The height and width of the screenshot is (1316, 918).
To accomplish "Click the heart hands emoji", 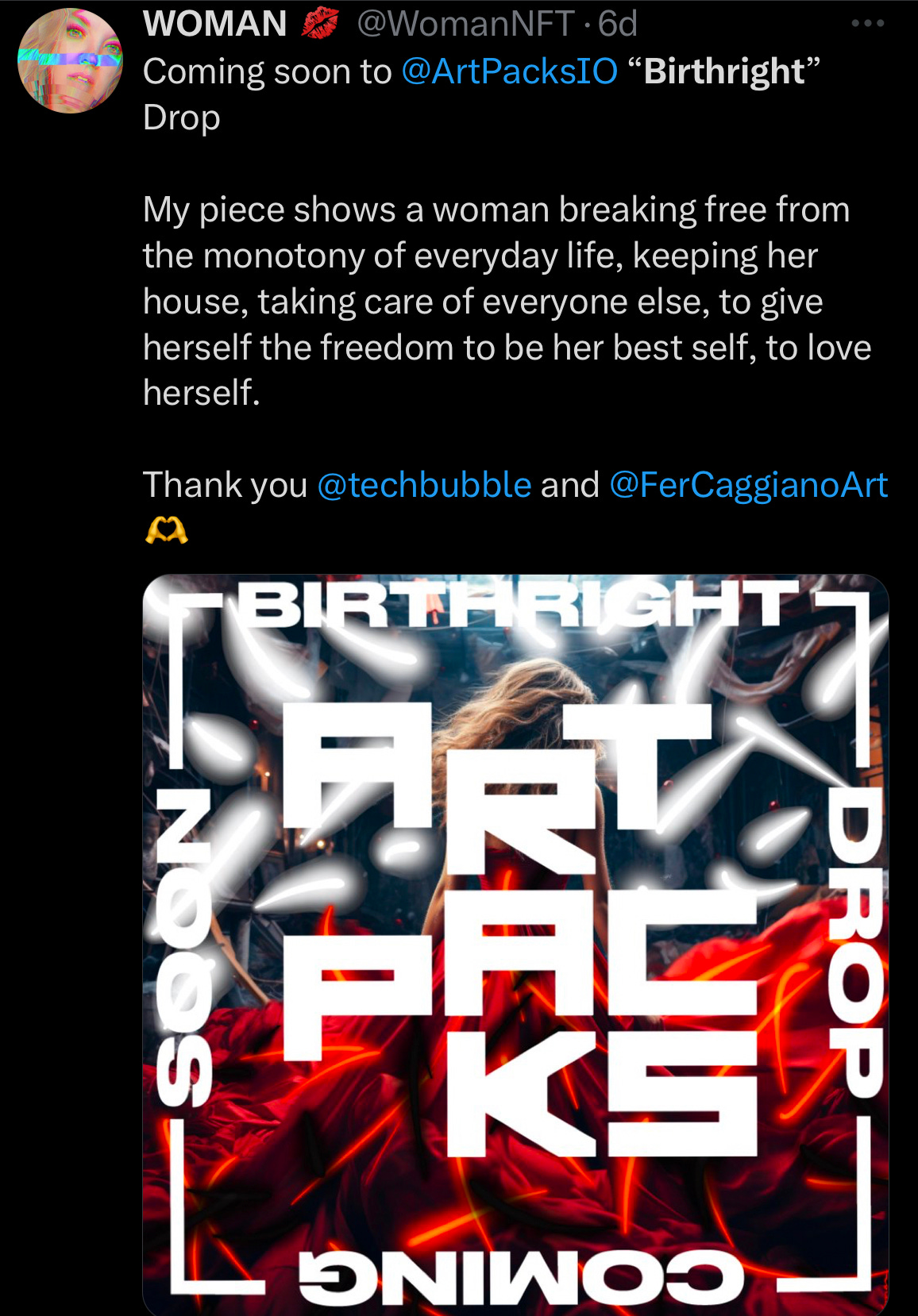I will click(167, 529).
